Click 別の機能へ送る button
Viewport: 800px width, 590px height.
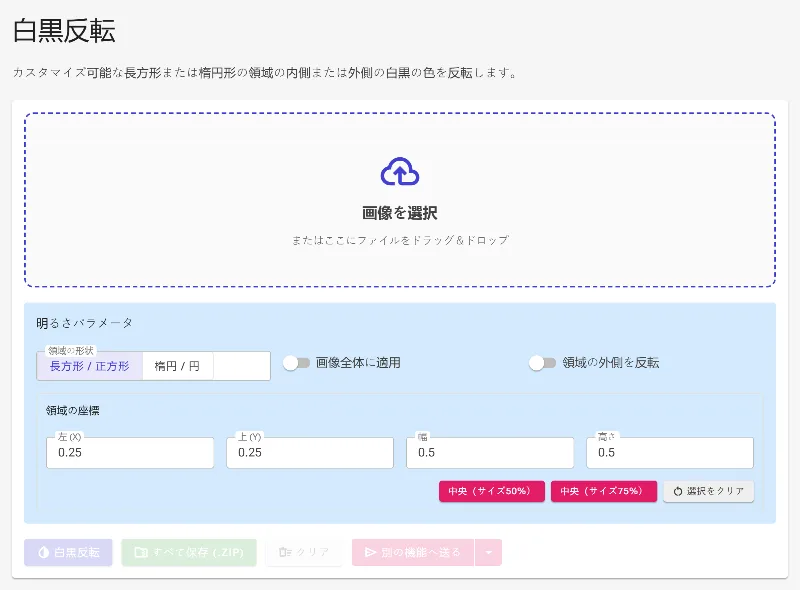(413, 552)
